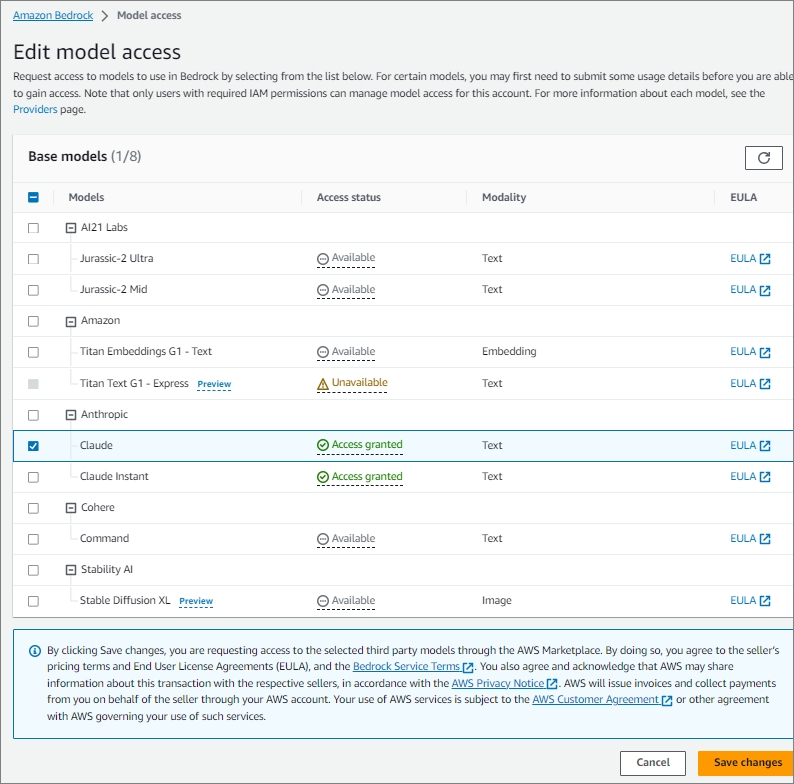Click the Available status icon for Titan Embeddings
The image size is (794, 784).
(323, 352)
